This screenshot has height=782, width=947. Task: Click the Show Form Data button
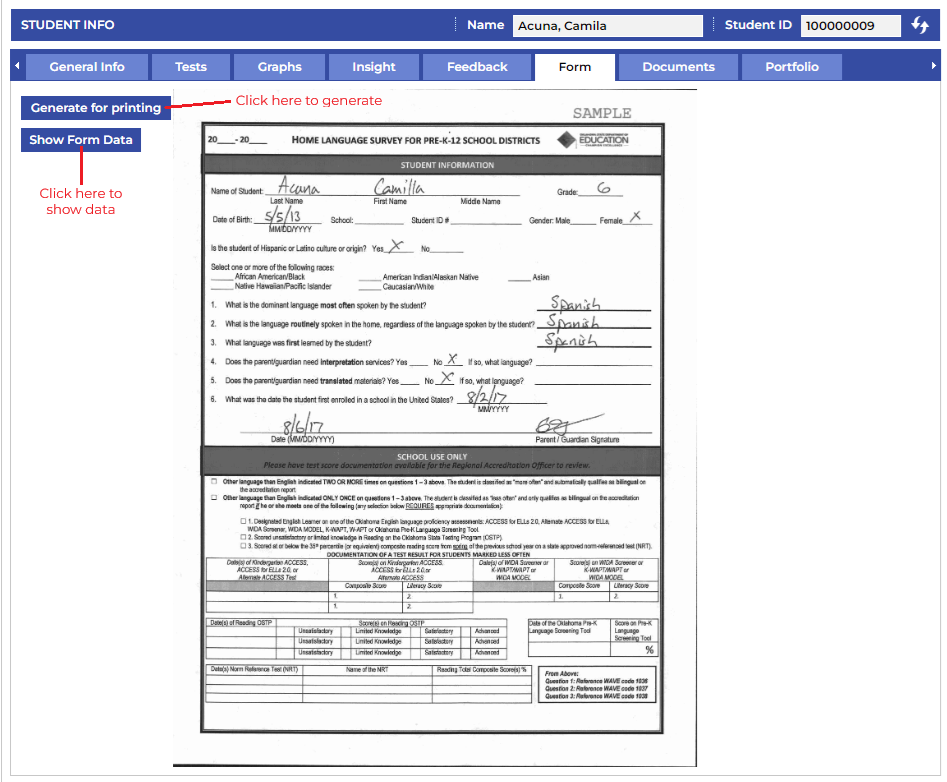[x=81, y=140]
